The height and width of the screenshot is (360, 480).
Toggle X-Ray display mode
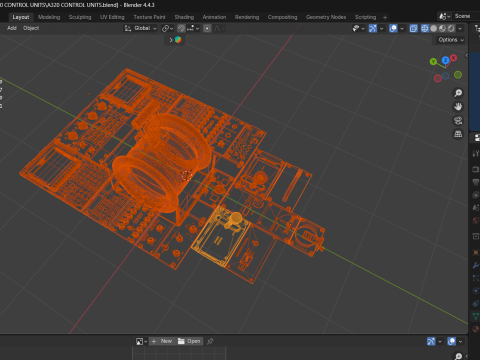coord(413,28)
